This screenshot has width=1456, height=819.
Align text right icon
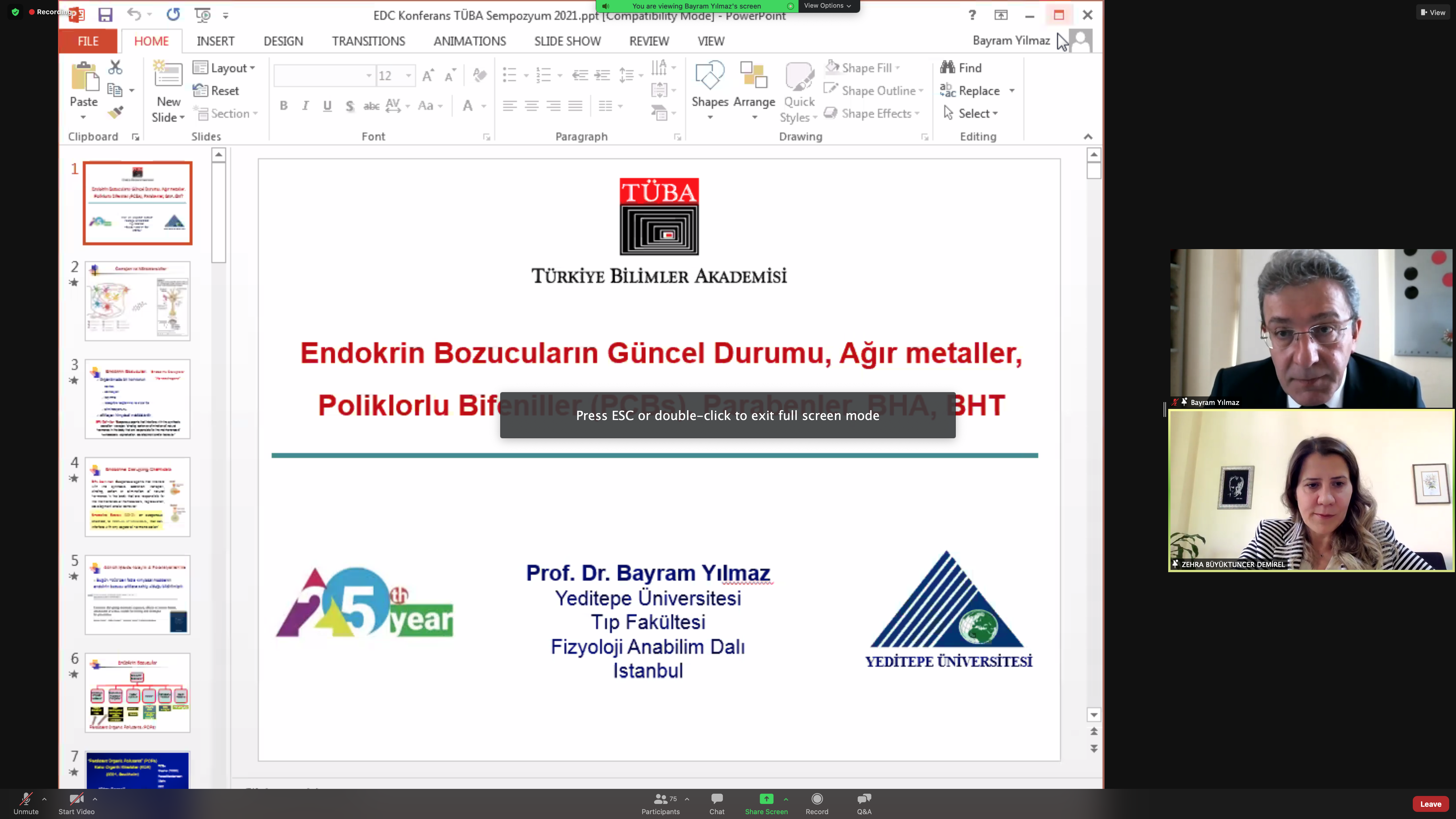pyautogui.click(x=553, y=106)
